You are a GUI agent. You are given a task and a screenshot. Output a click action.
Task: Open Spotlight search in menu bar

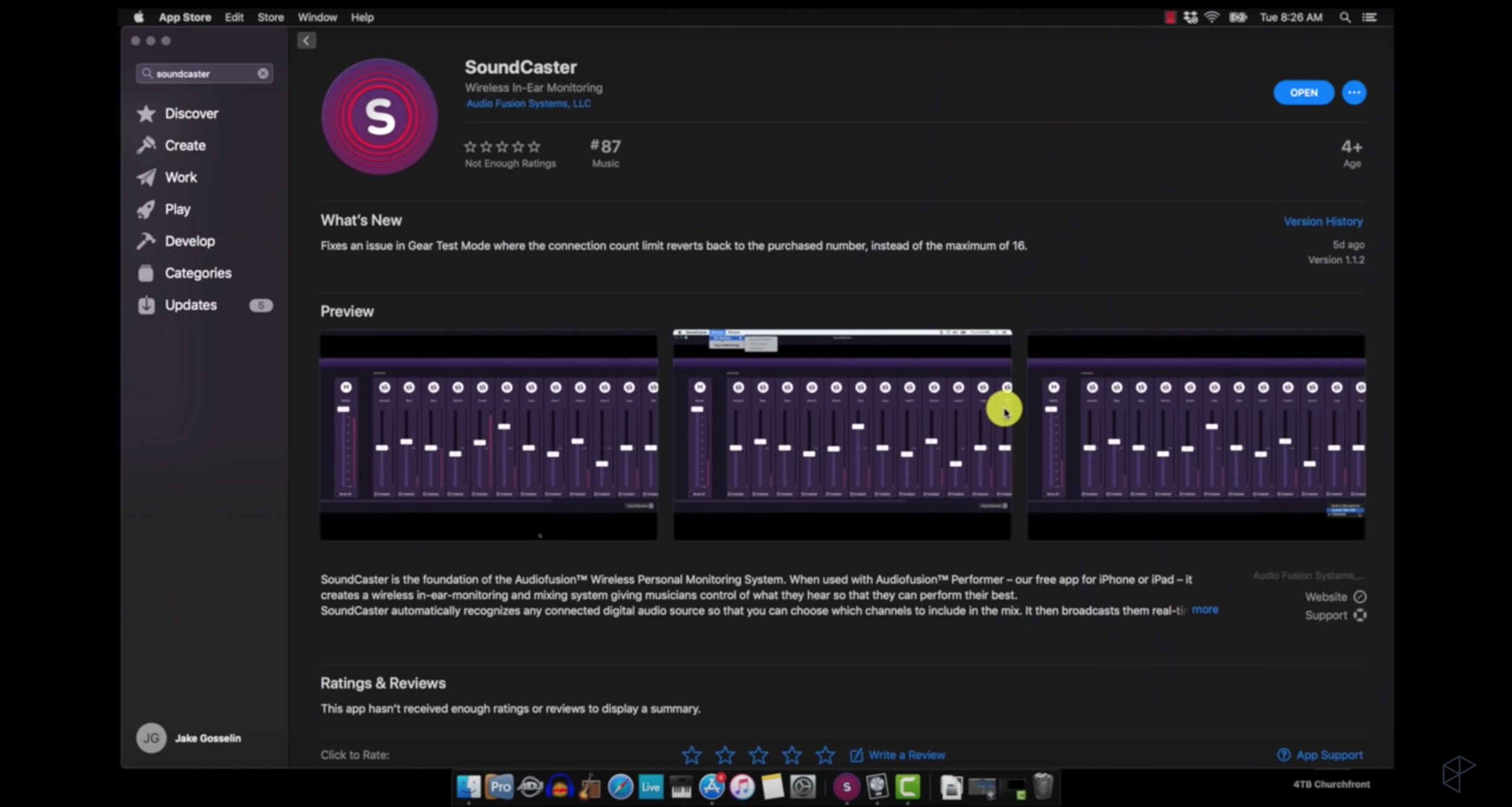coord(1344,18)
